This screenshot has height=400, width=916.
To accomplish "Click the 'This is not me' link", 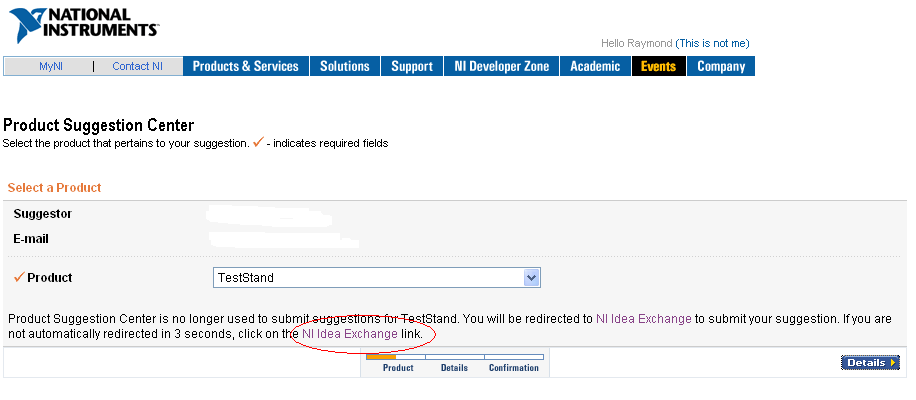I will (x=712, y=43).
